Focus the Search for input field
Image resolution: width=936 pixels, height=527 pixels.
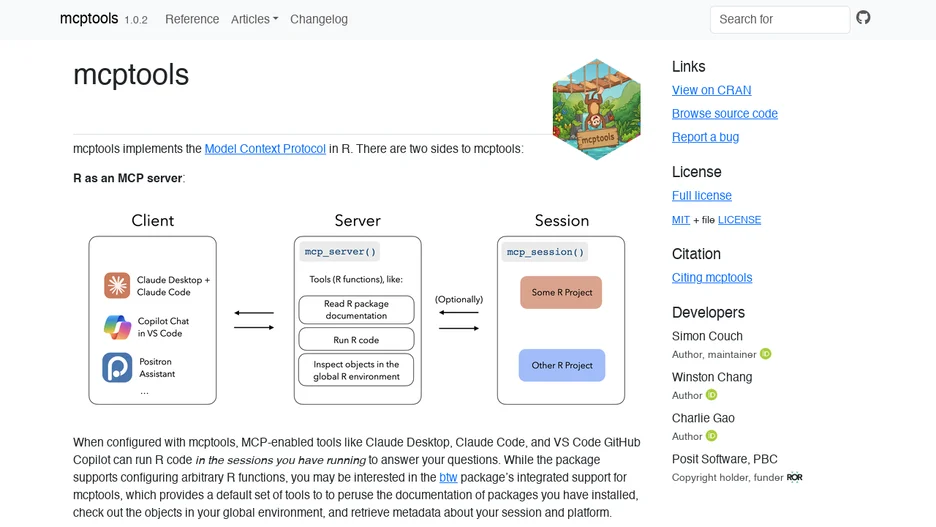point(780,19)
